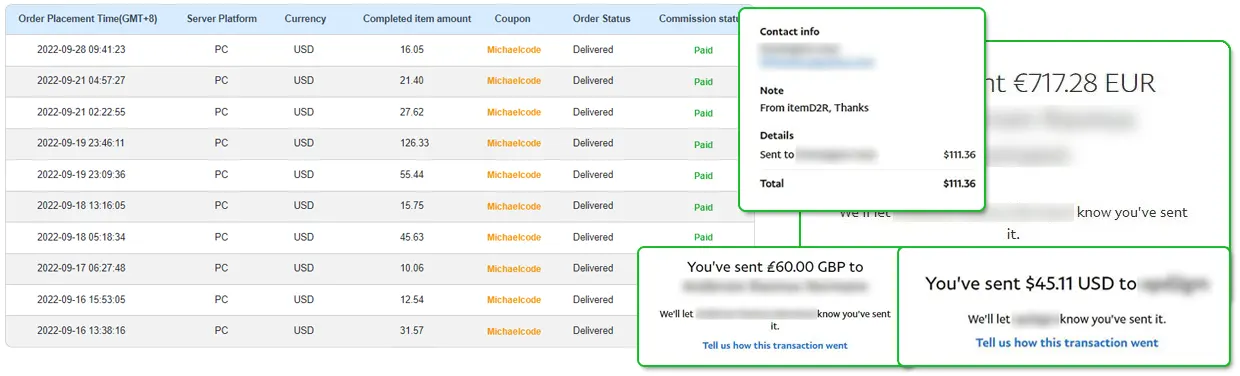
Task: Click the amount 45.63
Action: tap(412, 237)
